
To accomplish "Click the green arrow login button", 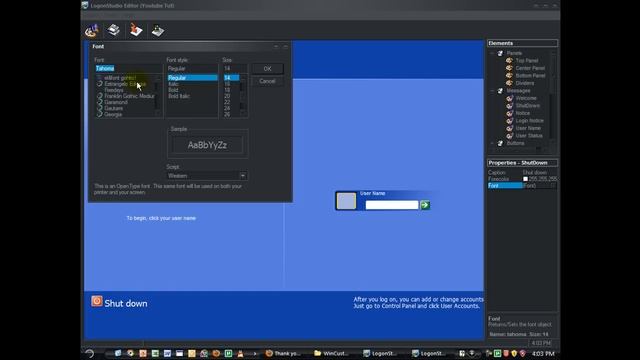I will coord(425,205).
